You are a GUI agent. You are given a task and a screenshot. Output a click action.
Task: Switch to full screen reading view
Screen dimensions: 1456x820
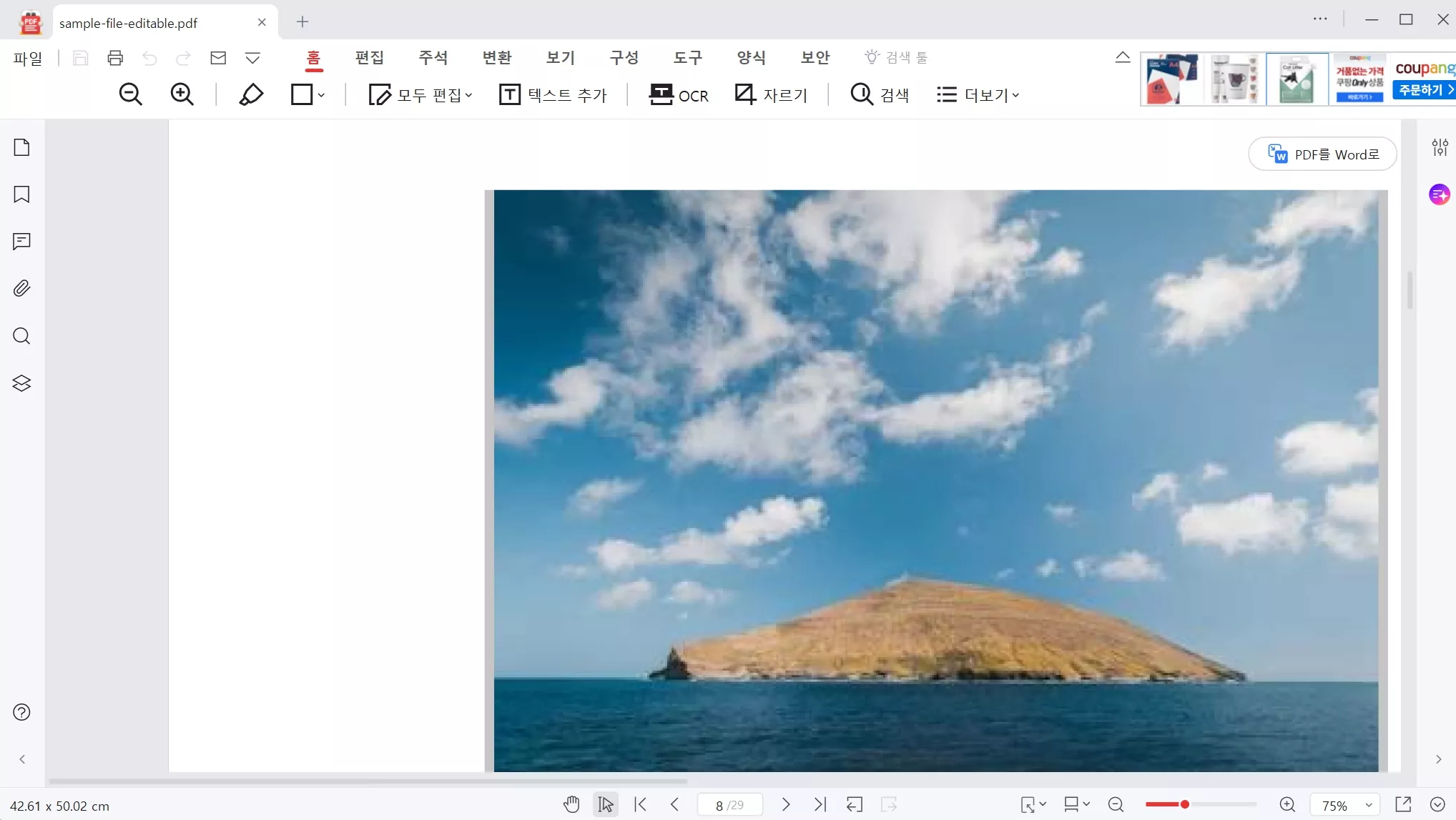click(x=1405, y=804)
